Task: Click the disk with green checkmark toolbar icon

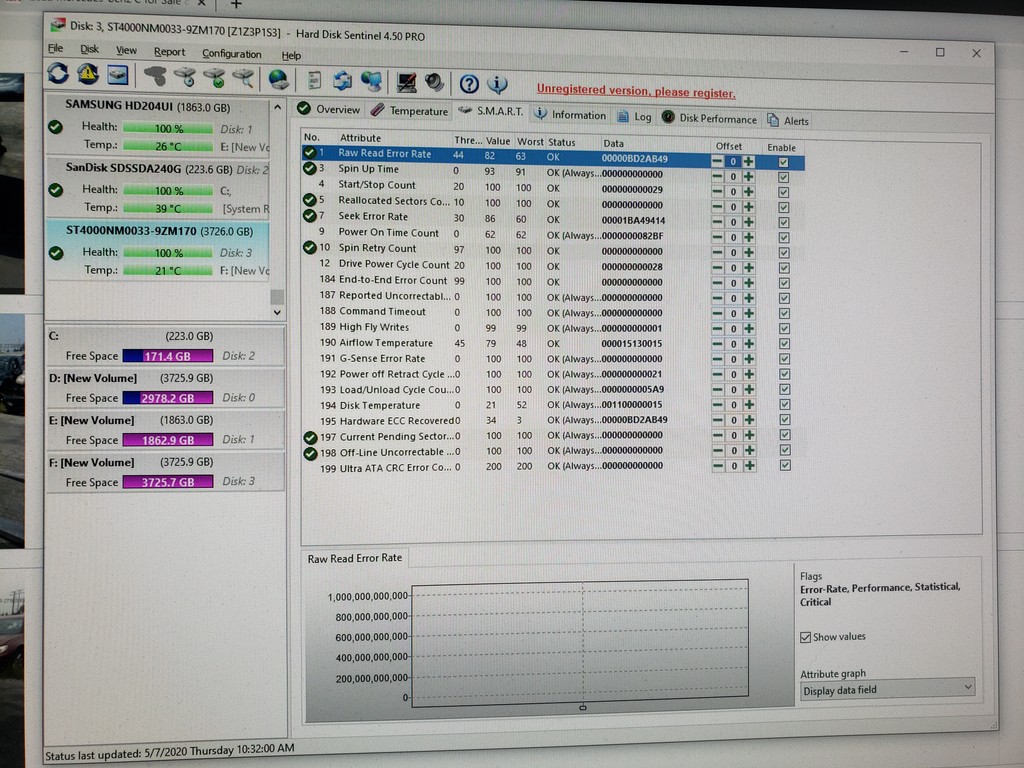Action: (214, 78)
